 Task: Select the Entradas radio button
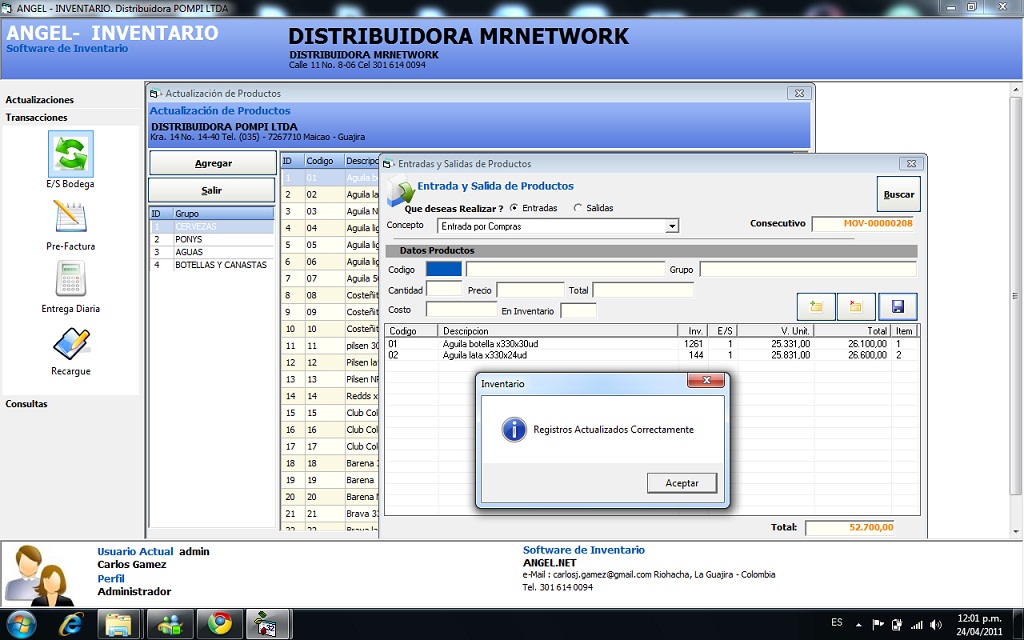pos(514,208)
